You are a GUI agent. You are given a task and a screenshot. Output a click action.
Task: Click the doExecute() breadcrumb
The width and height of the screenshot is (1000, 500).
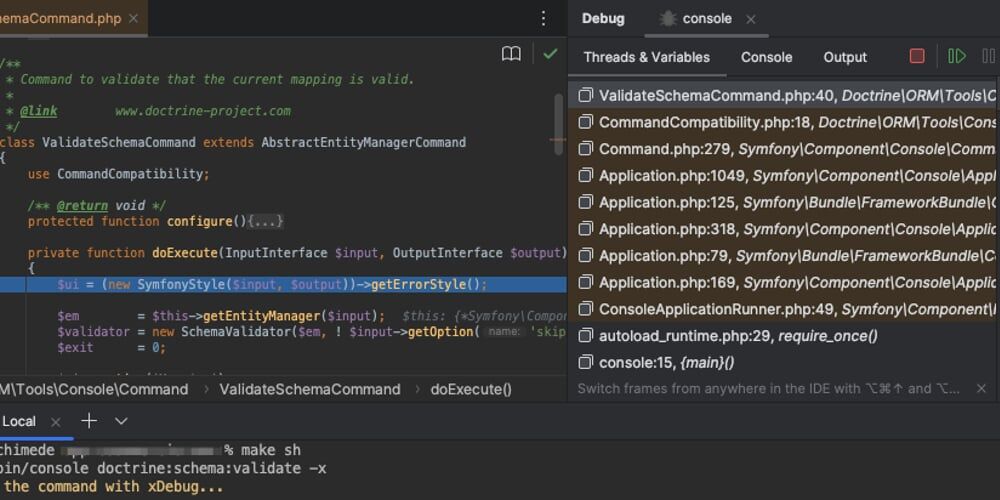[471, 389]
